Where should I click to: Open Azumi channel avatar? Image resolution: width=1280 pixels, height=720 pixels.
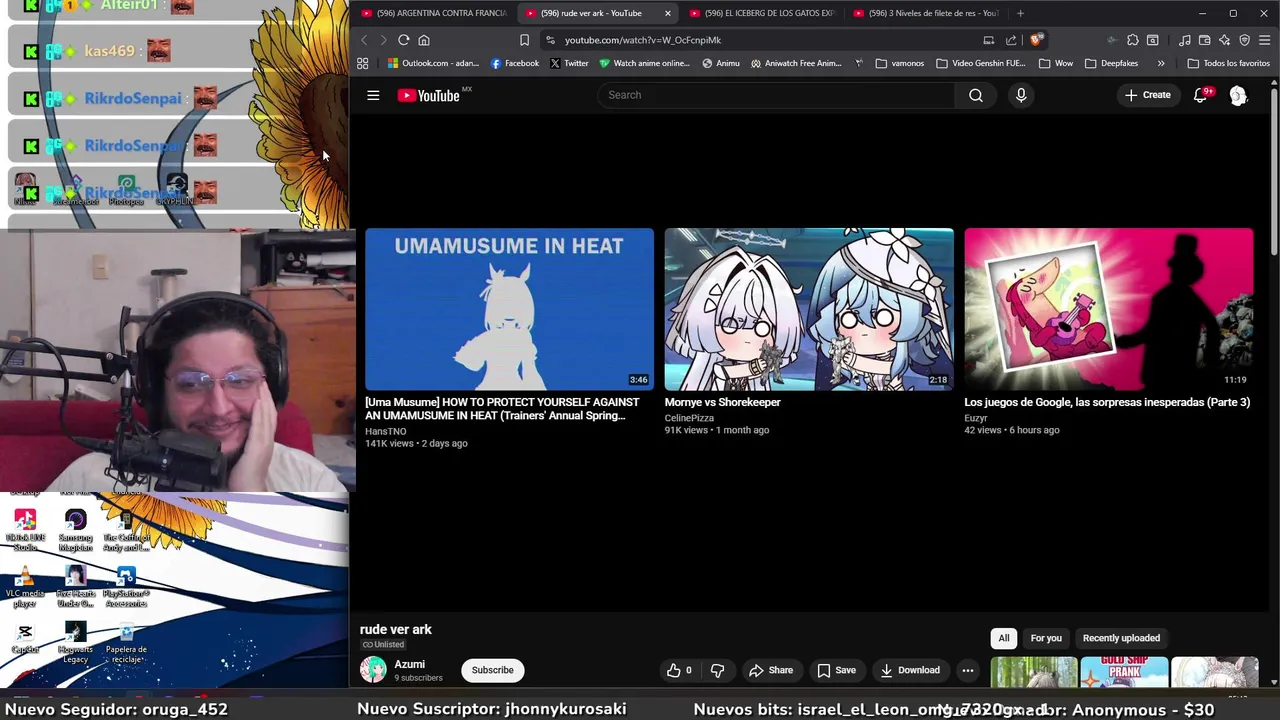click(373, 670)
